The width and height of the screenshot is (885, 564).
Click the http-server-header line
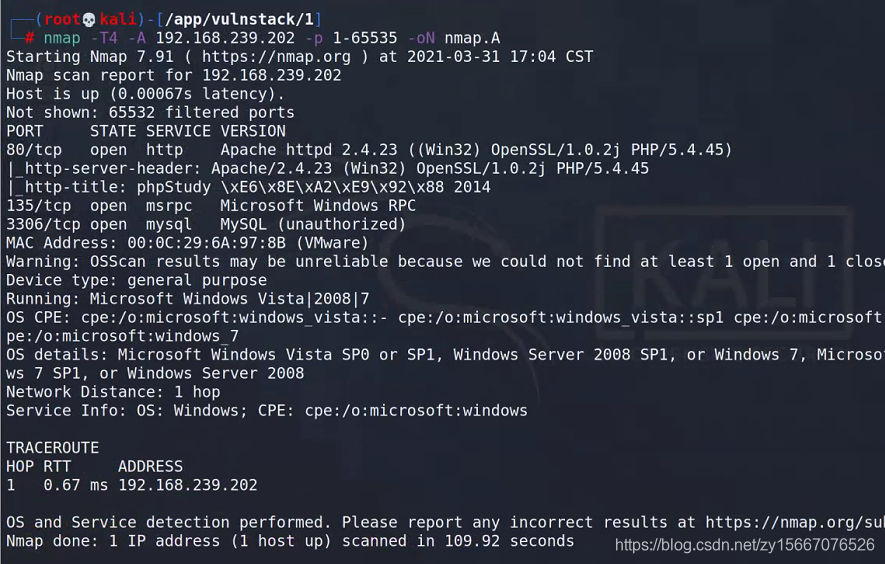(327, 169)
